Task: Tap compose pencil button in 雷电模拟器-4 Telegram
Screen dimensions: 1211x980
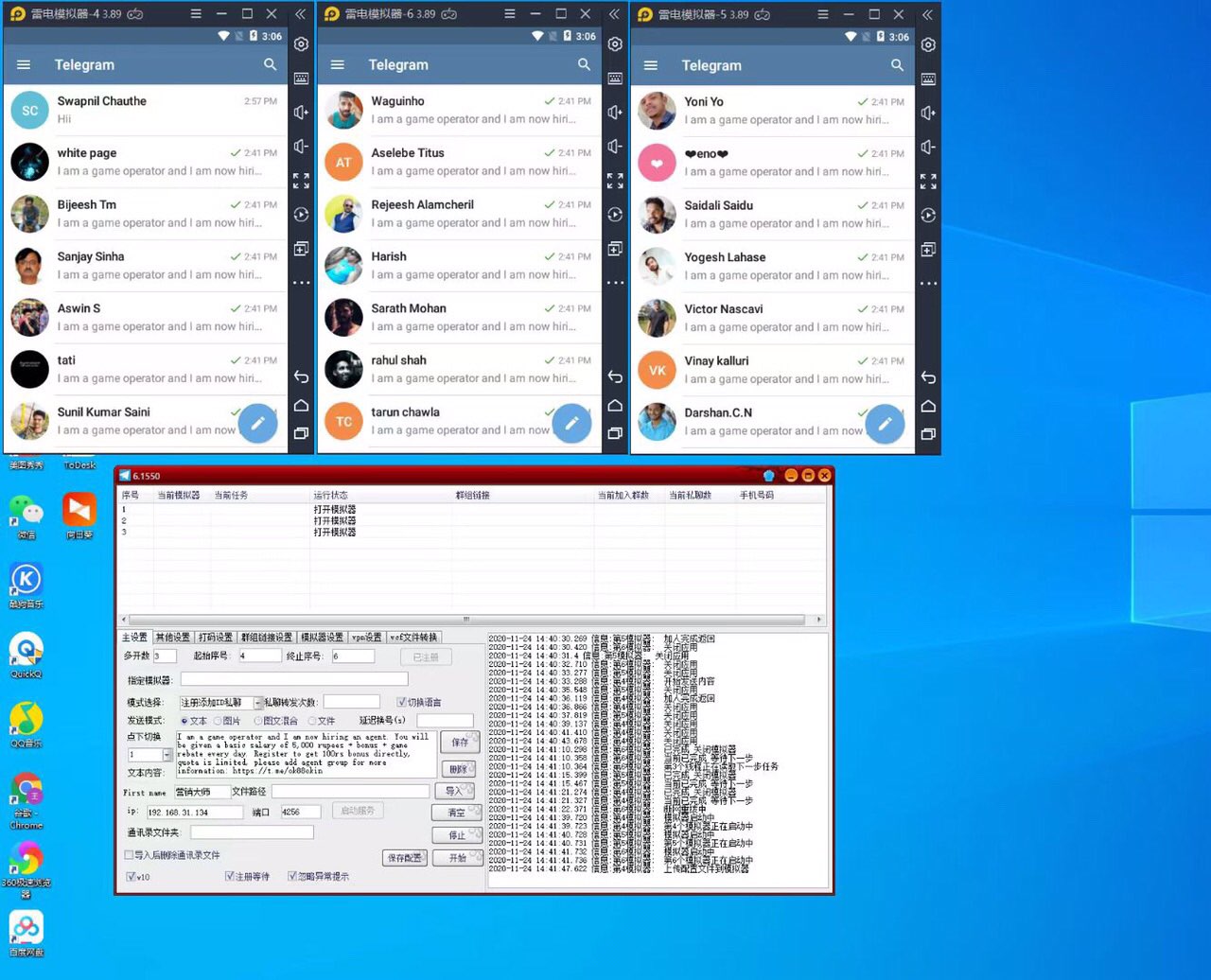Action: pyautogui.click(x=257, y=423)
